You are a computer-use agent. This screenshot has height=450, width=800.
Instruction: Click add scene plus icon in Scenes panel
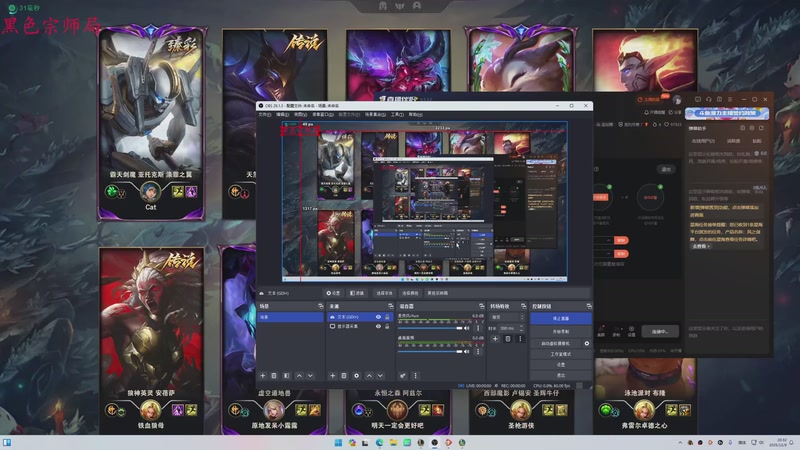pyautogui.click(x=262, y=375)
